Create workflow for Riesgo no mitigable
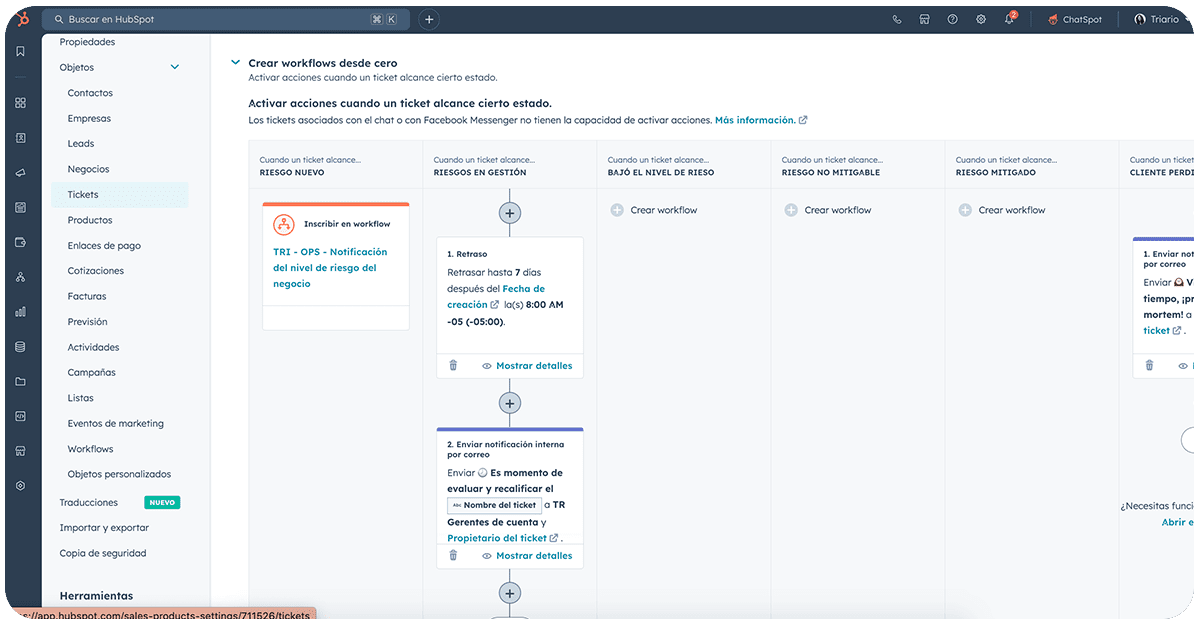1200x625 pixels. [828, 210]
